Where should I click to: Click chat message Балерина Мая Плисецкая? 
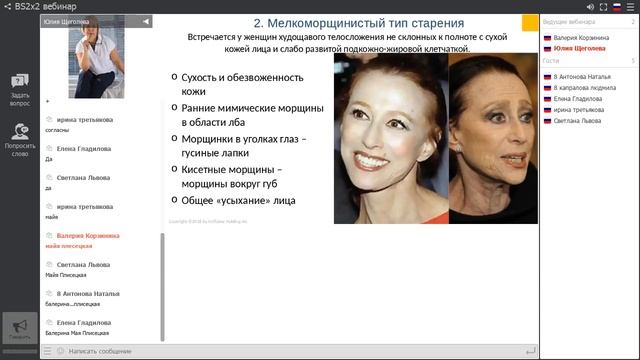77,333
